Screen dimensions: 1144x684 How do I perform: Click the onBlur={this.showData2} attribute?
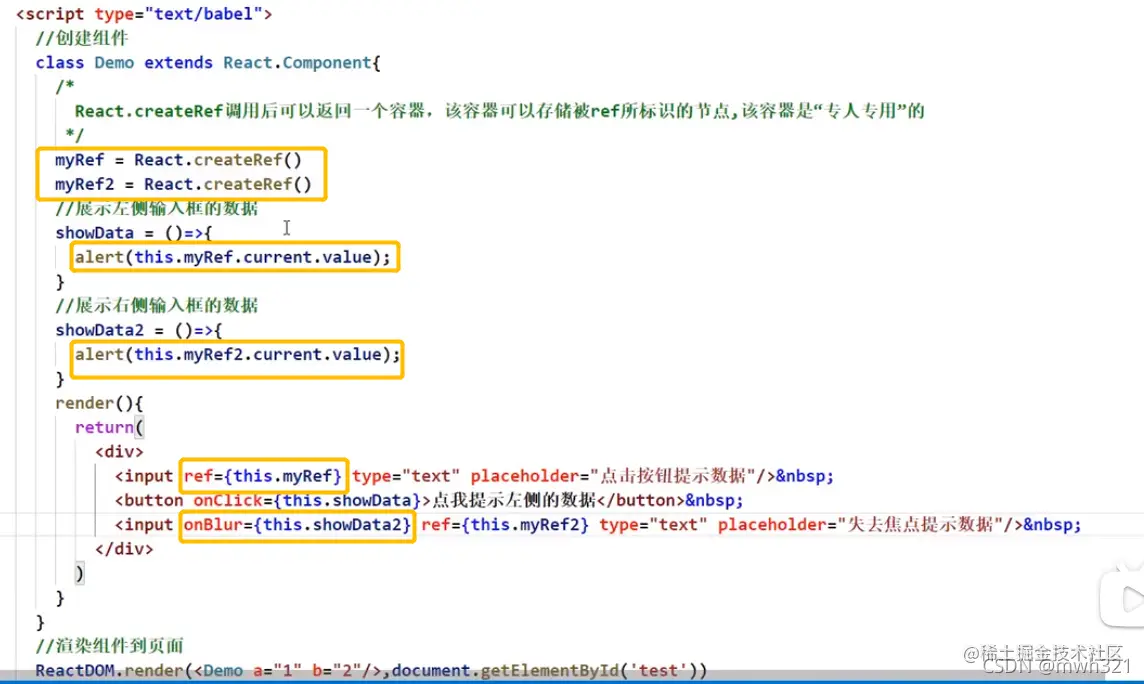point(297,524)
